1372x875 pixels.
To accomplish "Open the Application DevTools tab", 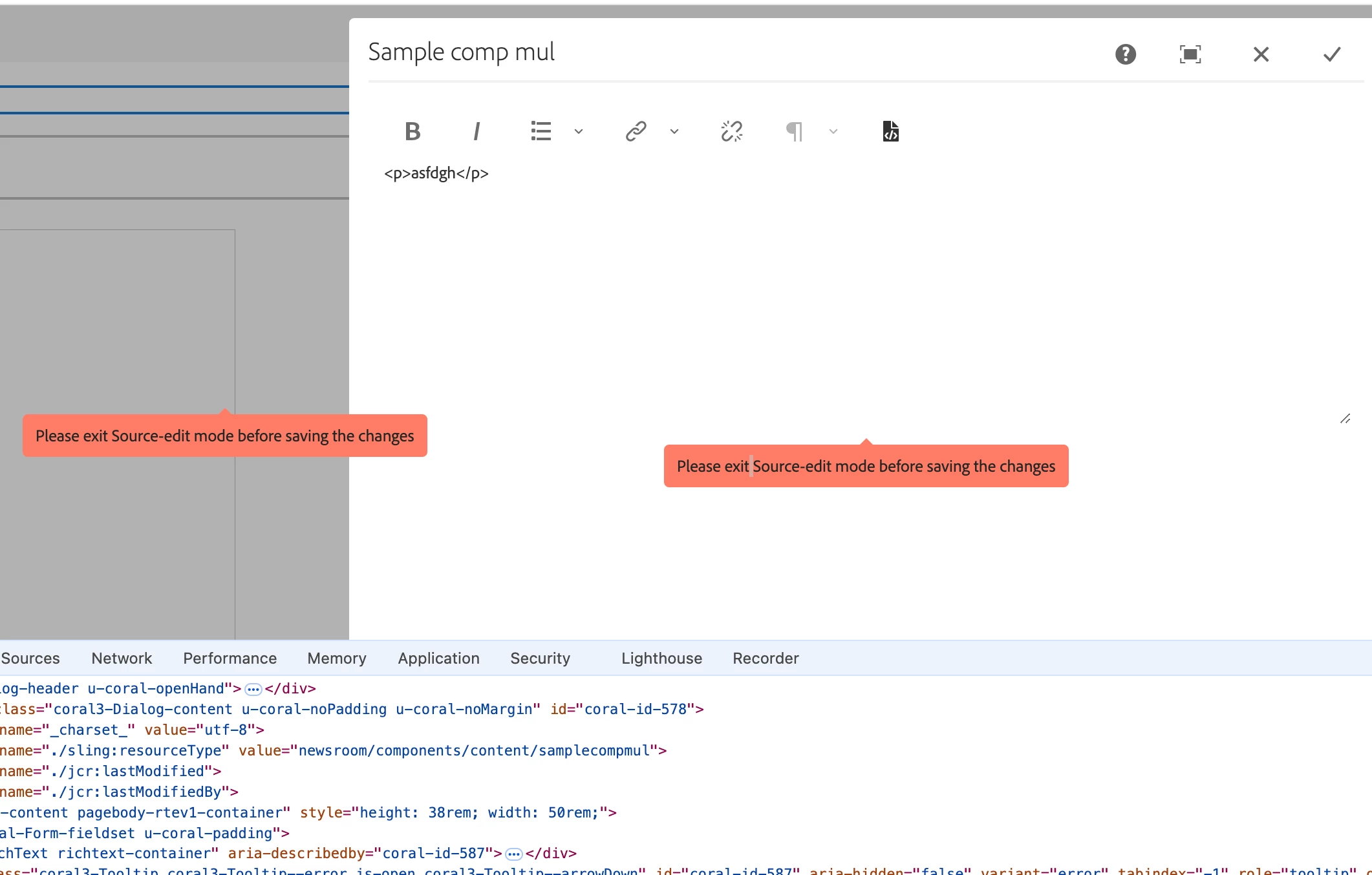I will pyautogui.click(x=438, y=658).
